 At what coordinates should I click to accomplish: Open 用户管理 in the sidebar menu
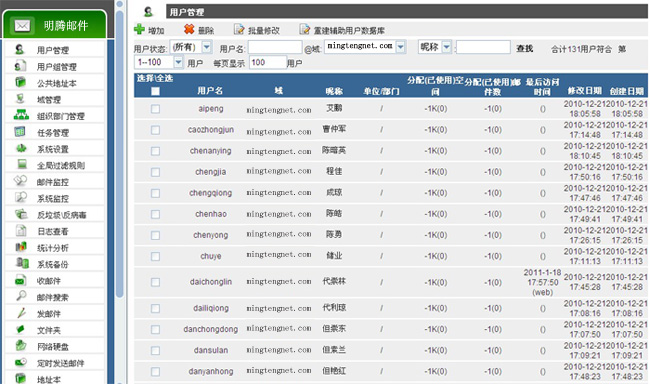[x=54, y=50]
